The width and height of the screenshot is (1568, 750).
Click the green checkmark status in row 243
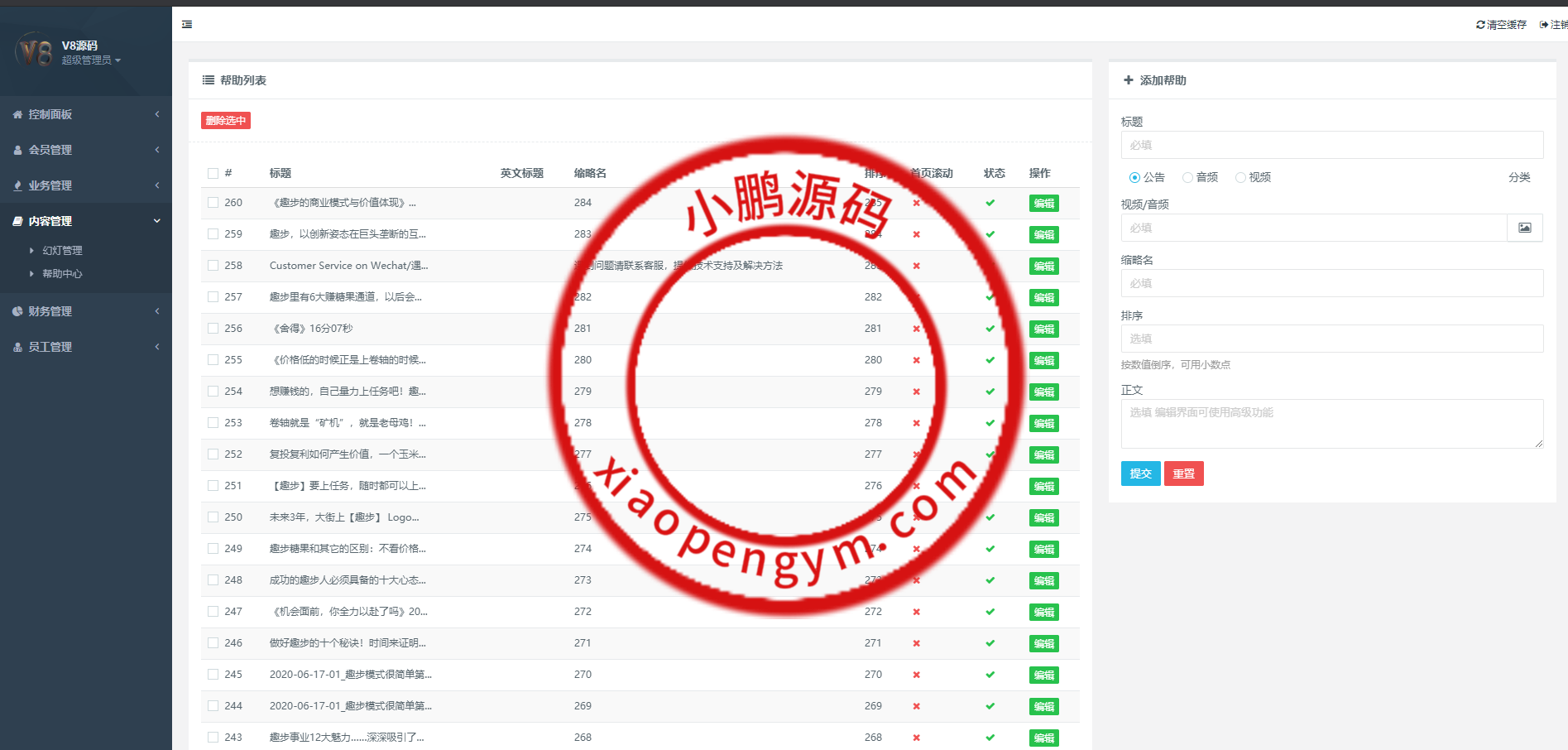(x=990, y=738)
